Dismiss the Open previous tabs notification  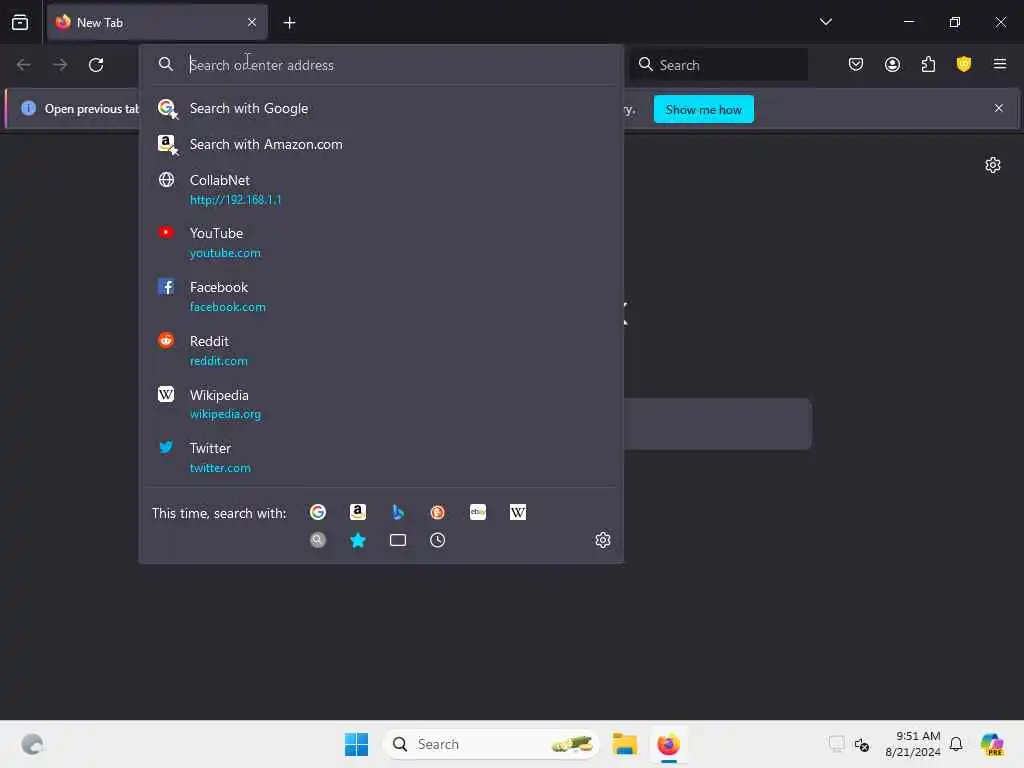(x=999, y=108)
